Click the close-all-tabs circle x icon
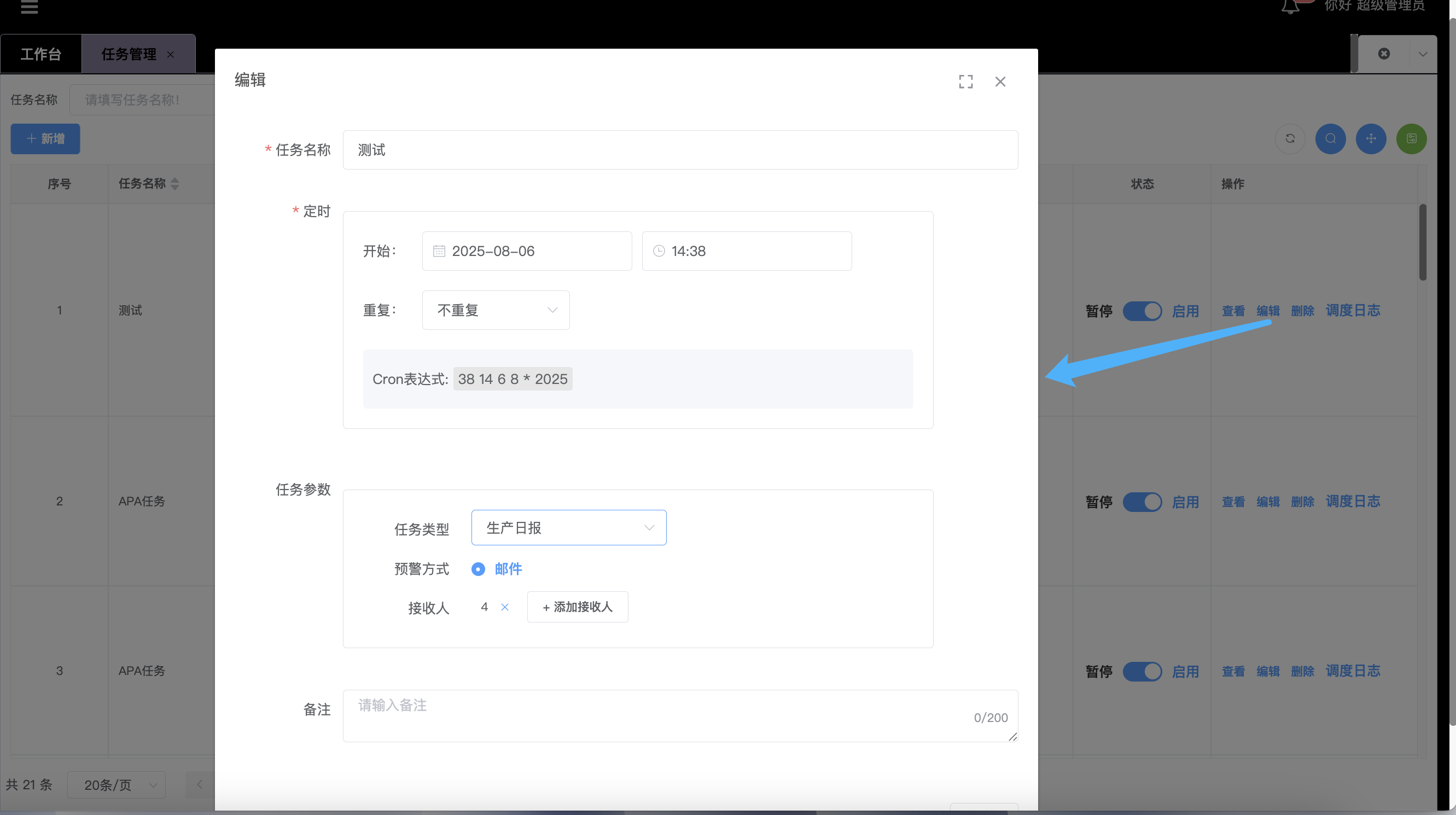The width and height of the screenshot is (1456, 815). [1384, 54]
